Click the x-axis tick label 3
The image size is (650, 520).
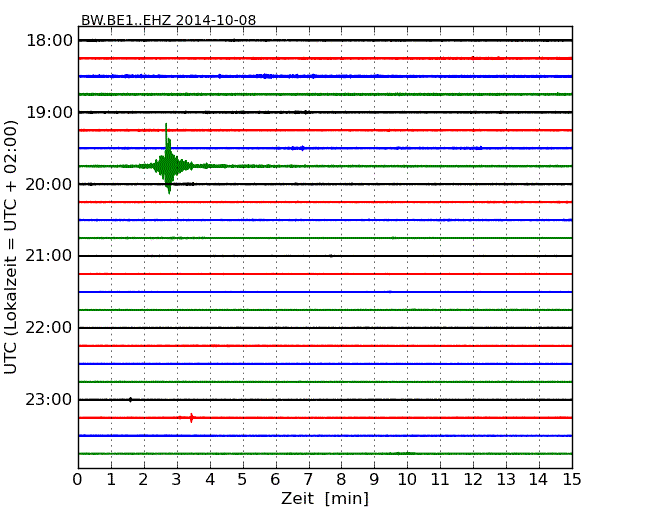[x=177, y=480]
